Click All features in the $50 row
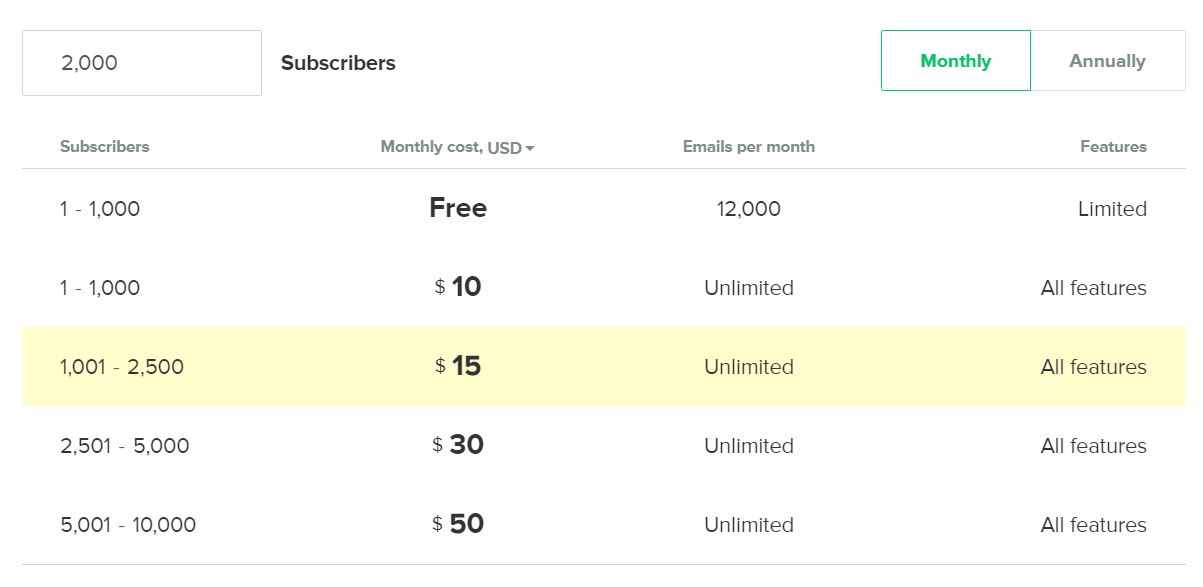 pos(1094,525)
